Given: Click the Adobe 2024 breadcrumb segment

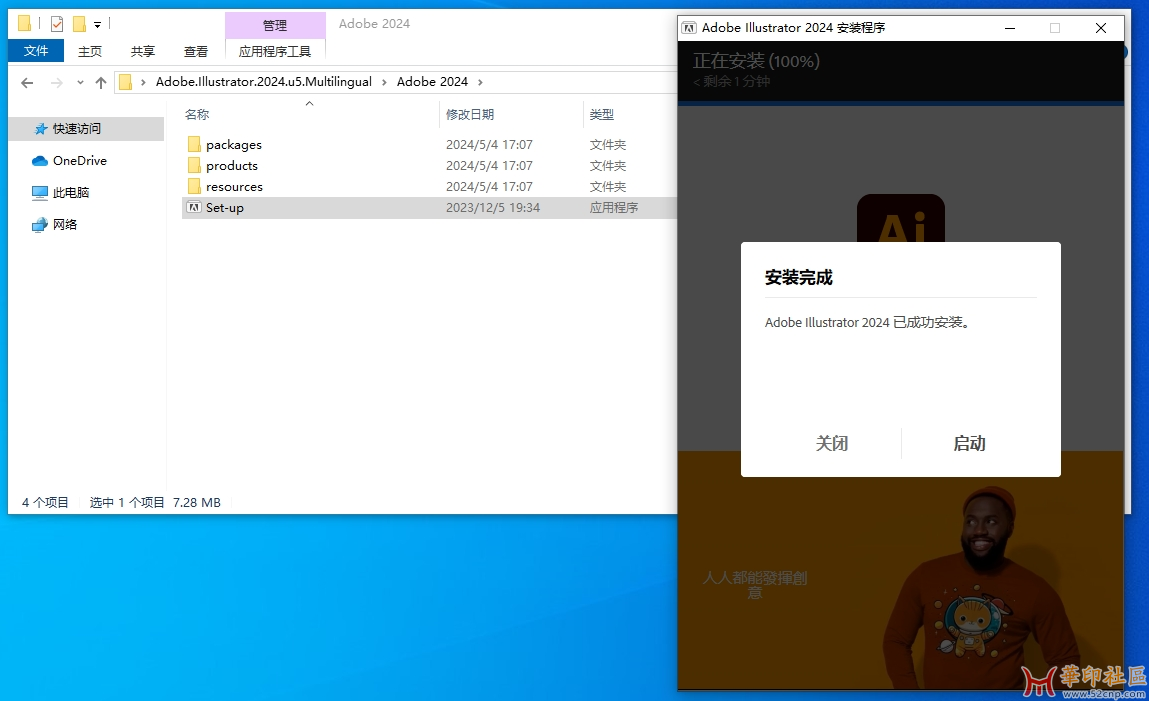Looking at the screenshot, I should (432, 81).
